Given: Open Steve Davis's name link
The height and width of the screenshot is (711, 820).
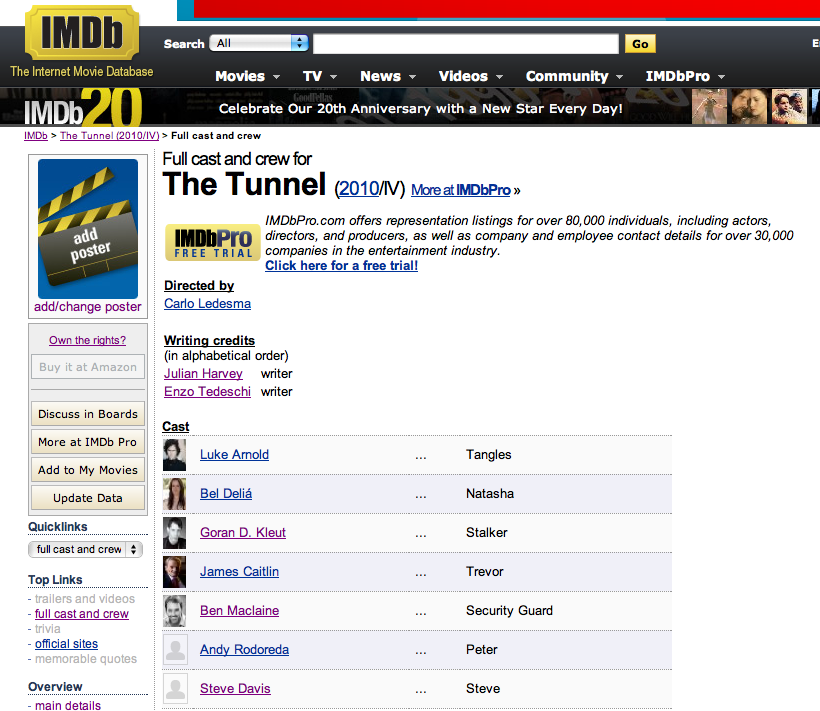Looking at the screenshot, I should point(235,689).
